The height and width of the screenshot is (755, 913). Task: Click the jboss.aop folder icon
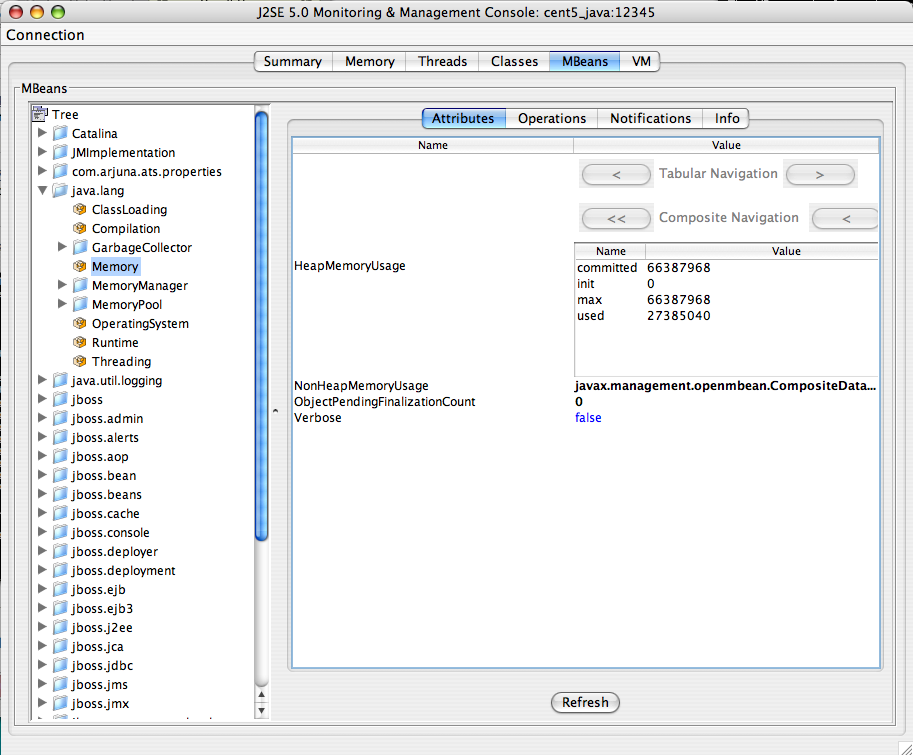(60, 456)
